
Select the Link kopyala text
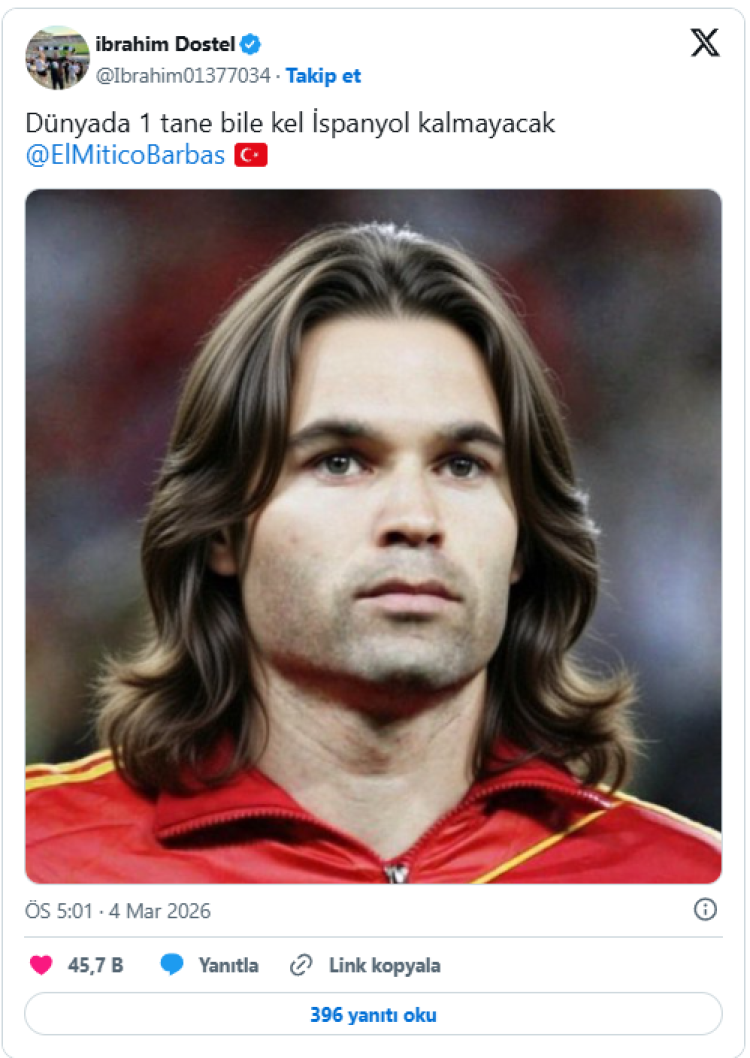pyautogui.click(x=384, y=966)
